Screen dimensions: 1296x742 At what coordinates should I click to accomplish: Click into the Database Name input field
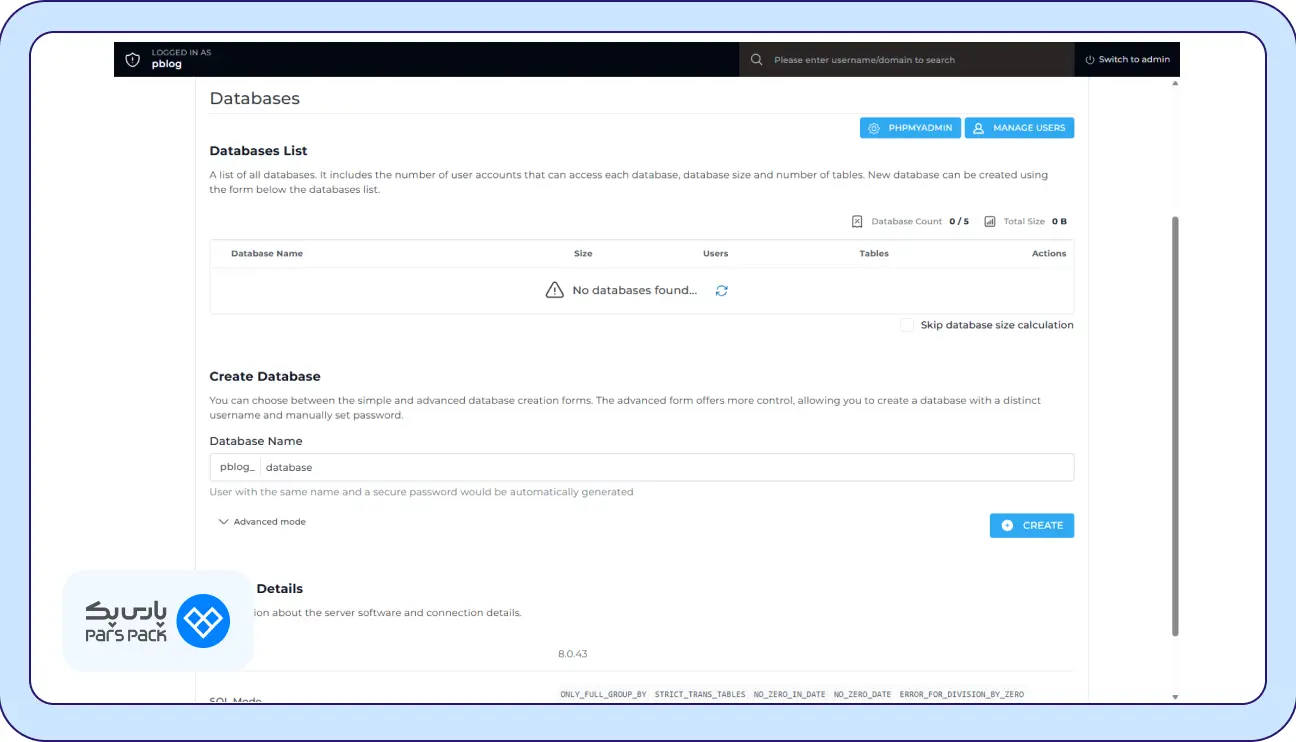pyautogui.click(x=666, y=467)
